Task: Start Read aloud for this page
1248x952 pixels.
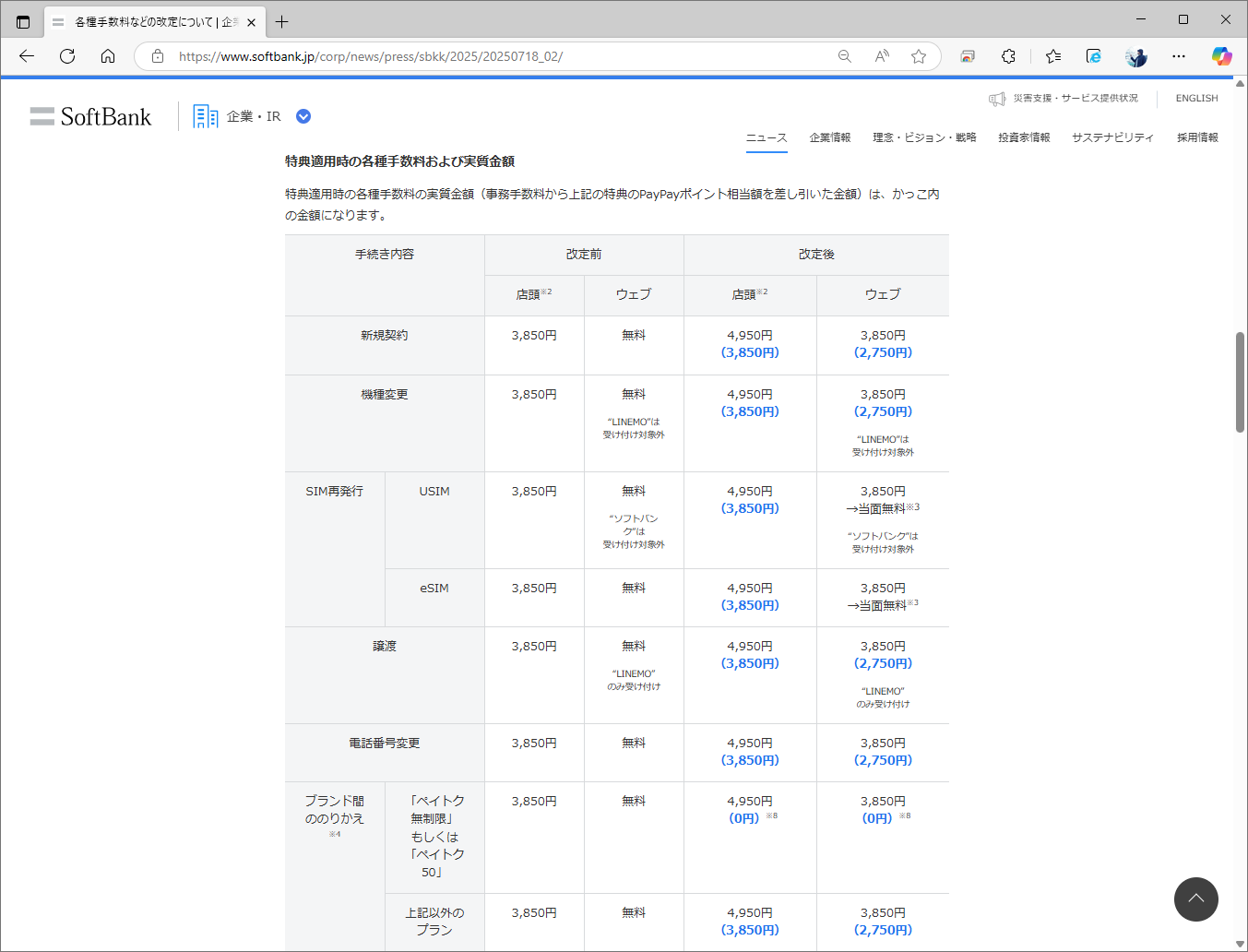Action: click(x=881, y=56)
